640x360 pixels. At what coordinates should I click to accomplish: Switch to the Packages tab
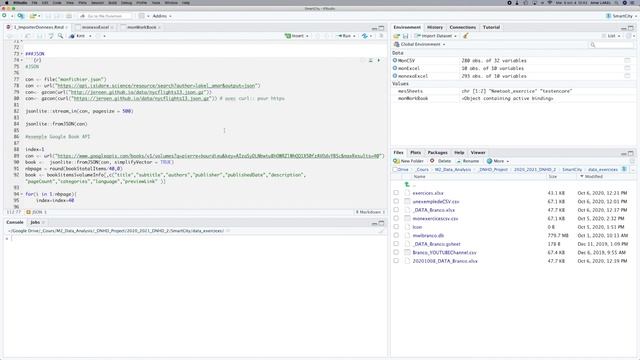coord(437,153)
